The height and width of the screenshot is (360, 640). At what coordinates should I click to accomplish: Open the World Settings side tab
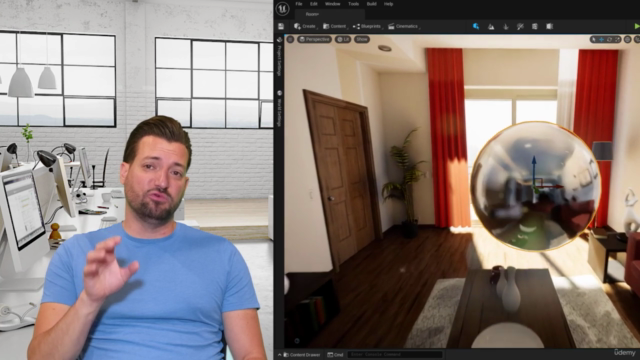pos(280,108)
